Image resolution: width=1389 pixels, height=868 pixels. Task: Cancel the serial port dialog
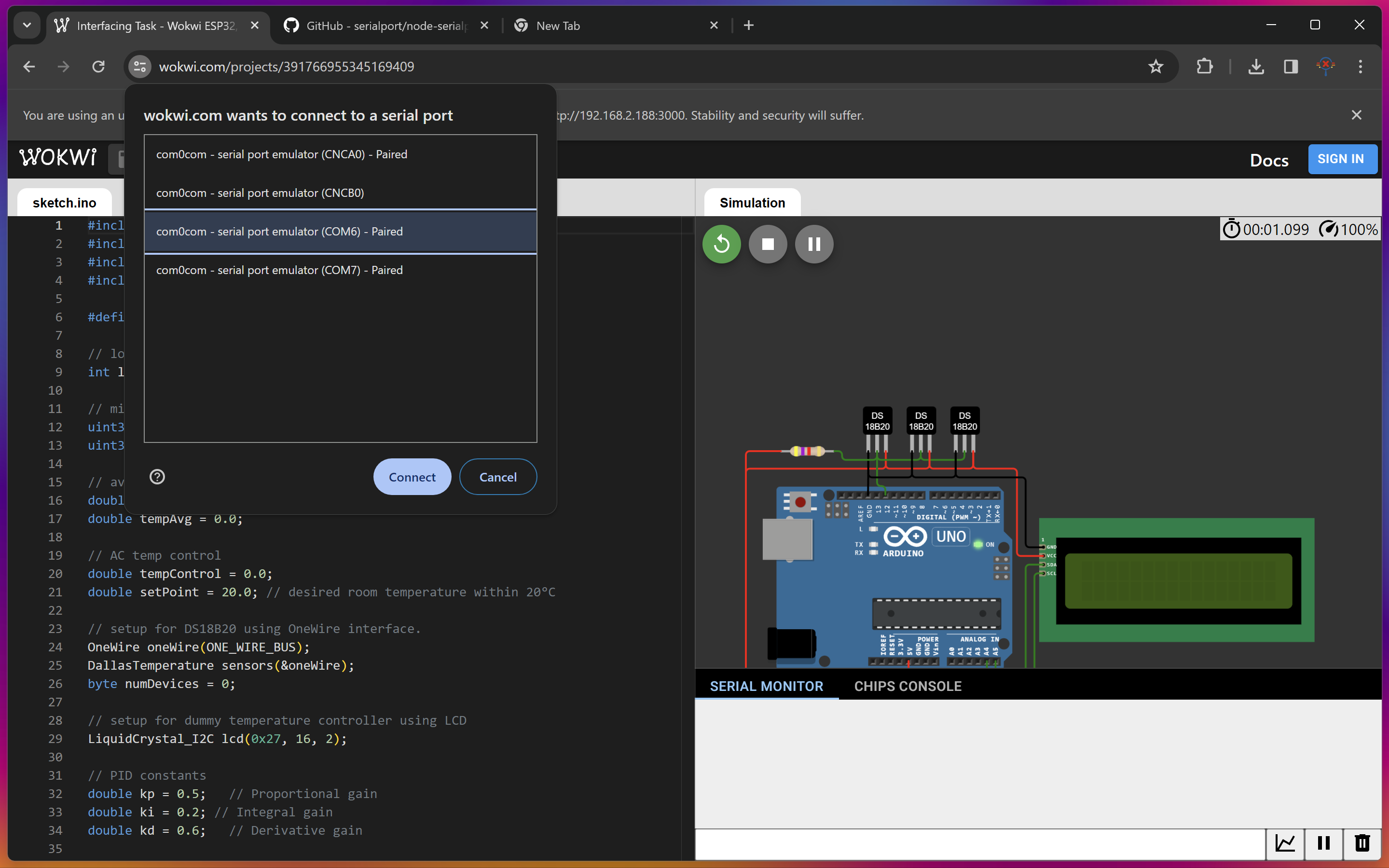tap(497, 477)
